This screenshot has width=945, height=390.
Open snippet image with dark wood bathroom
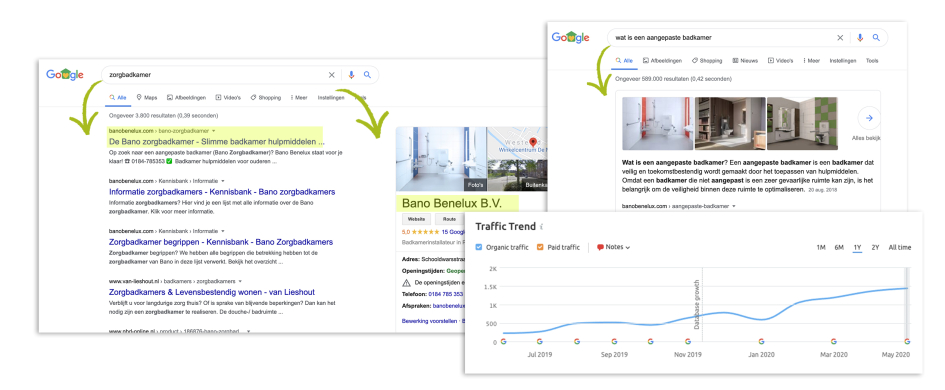pos(730,123)
